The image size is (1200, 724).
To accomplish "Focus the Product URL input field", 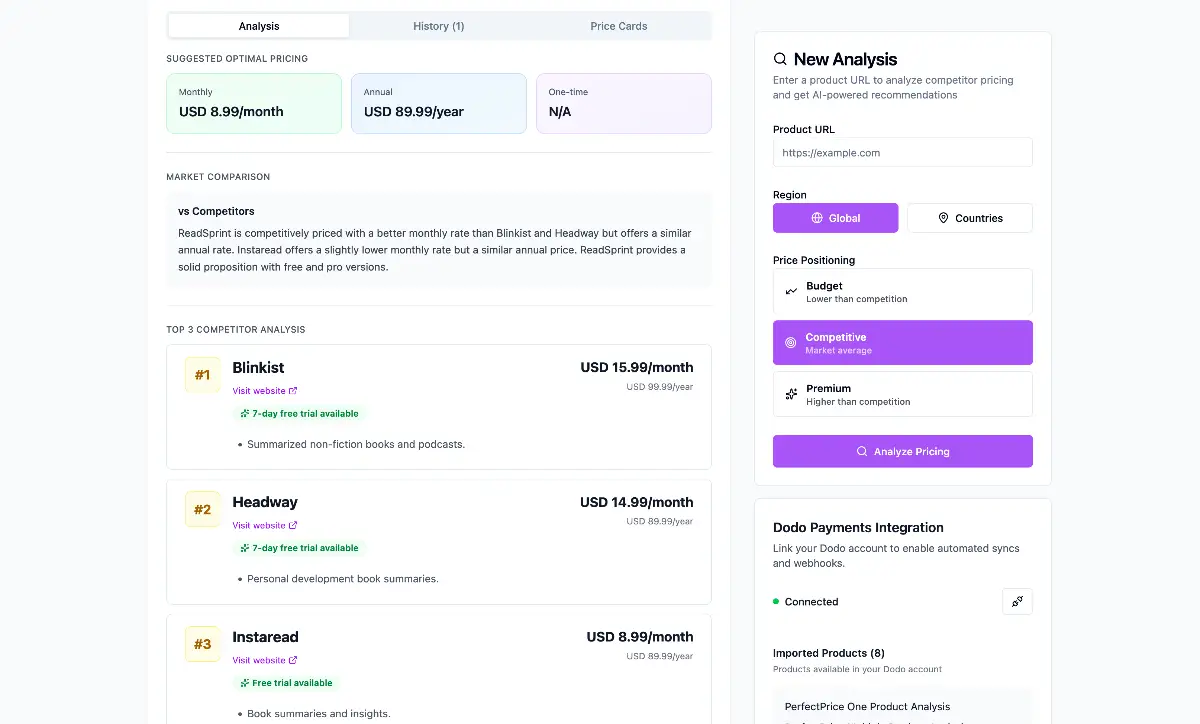I will point(902,153).
